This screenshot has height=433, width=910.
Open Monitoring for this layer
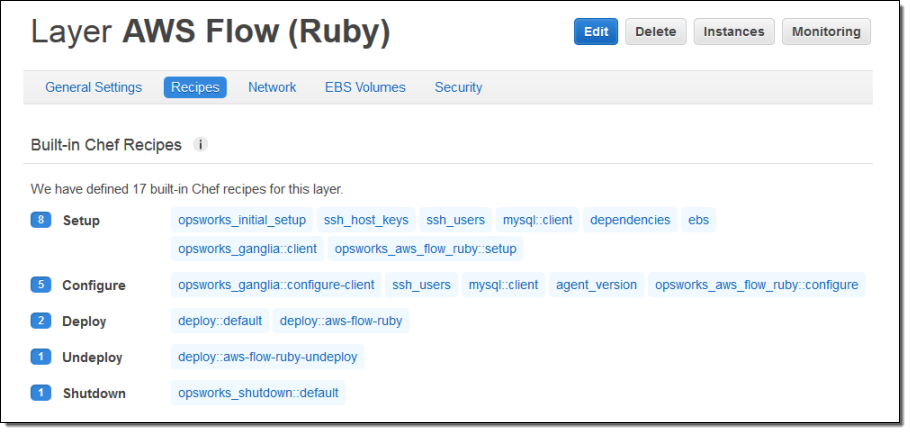[x=826, y=32]
